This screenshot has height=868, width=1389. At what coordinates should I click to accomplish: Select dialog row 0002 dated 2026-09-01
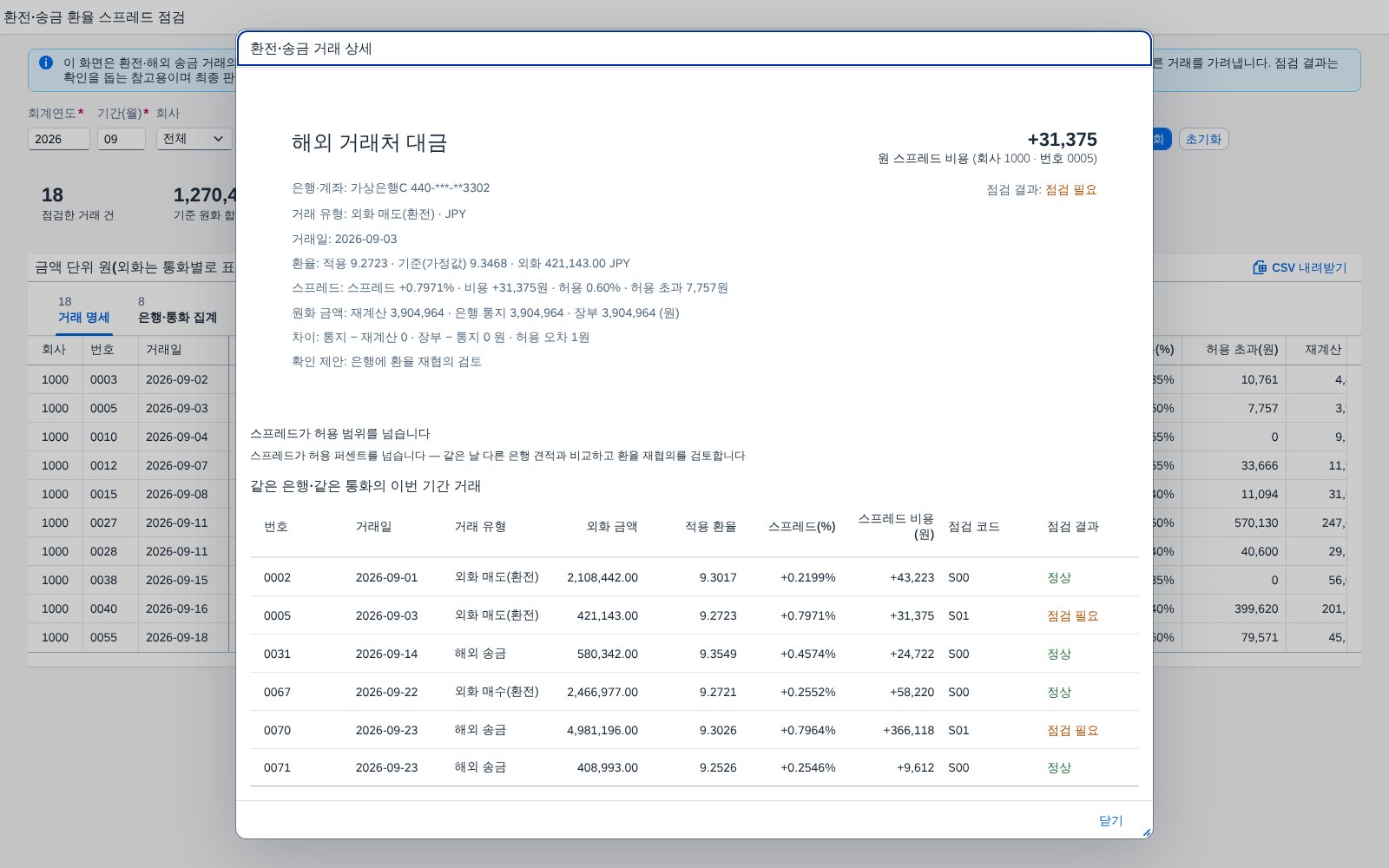pos(694,577)
